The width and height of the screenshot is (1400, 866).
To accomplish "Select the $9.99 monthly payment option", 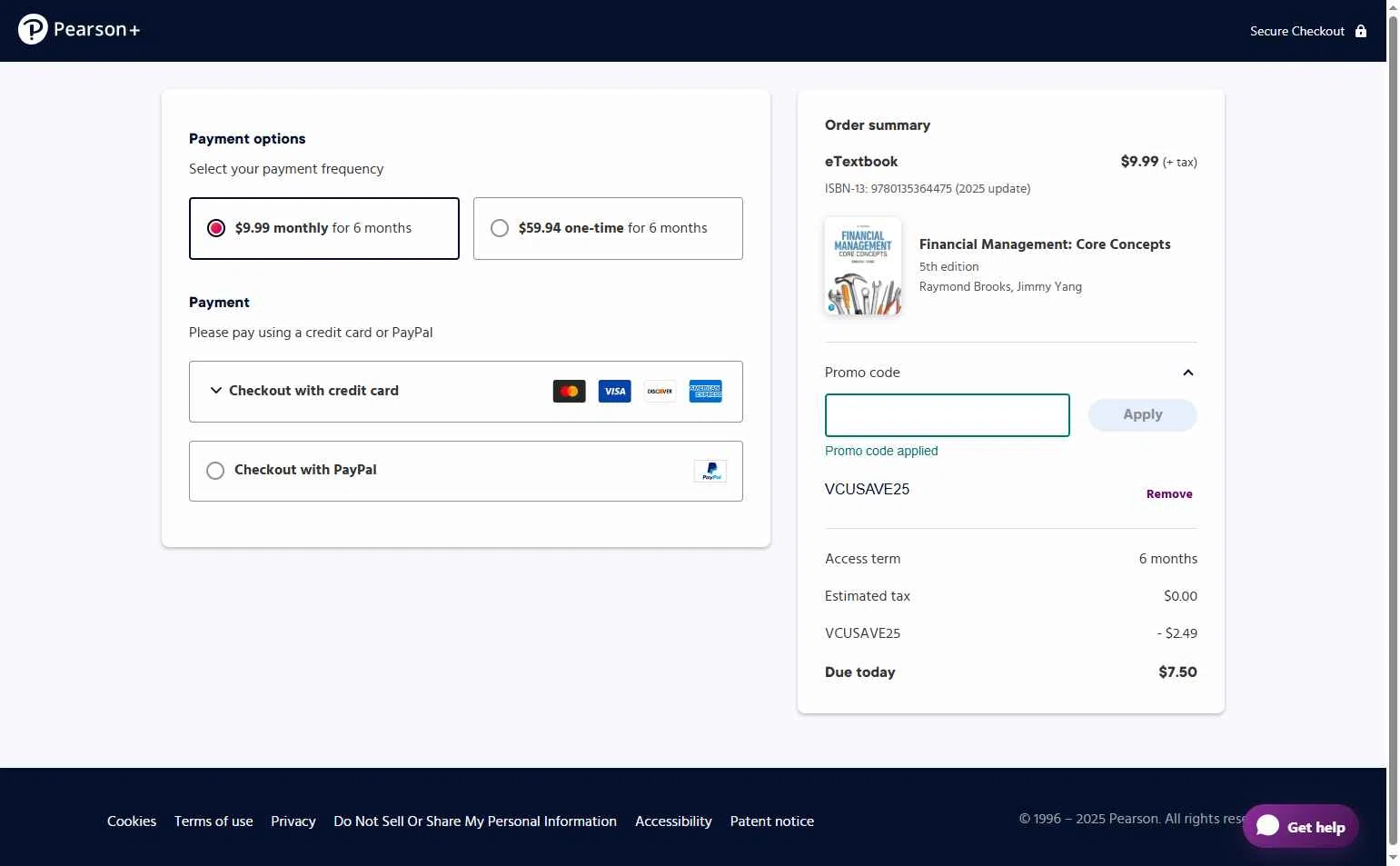I will point(216,228).
